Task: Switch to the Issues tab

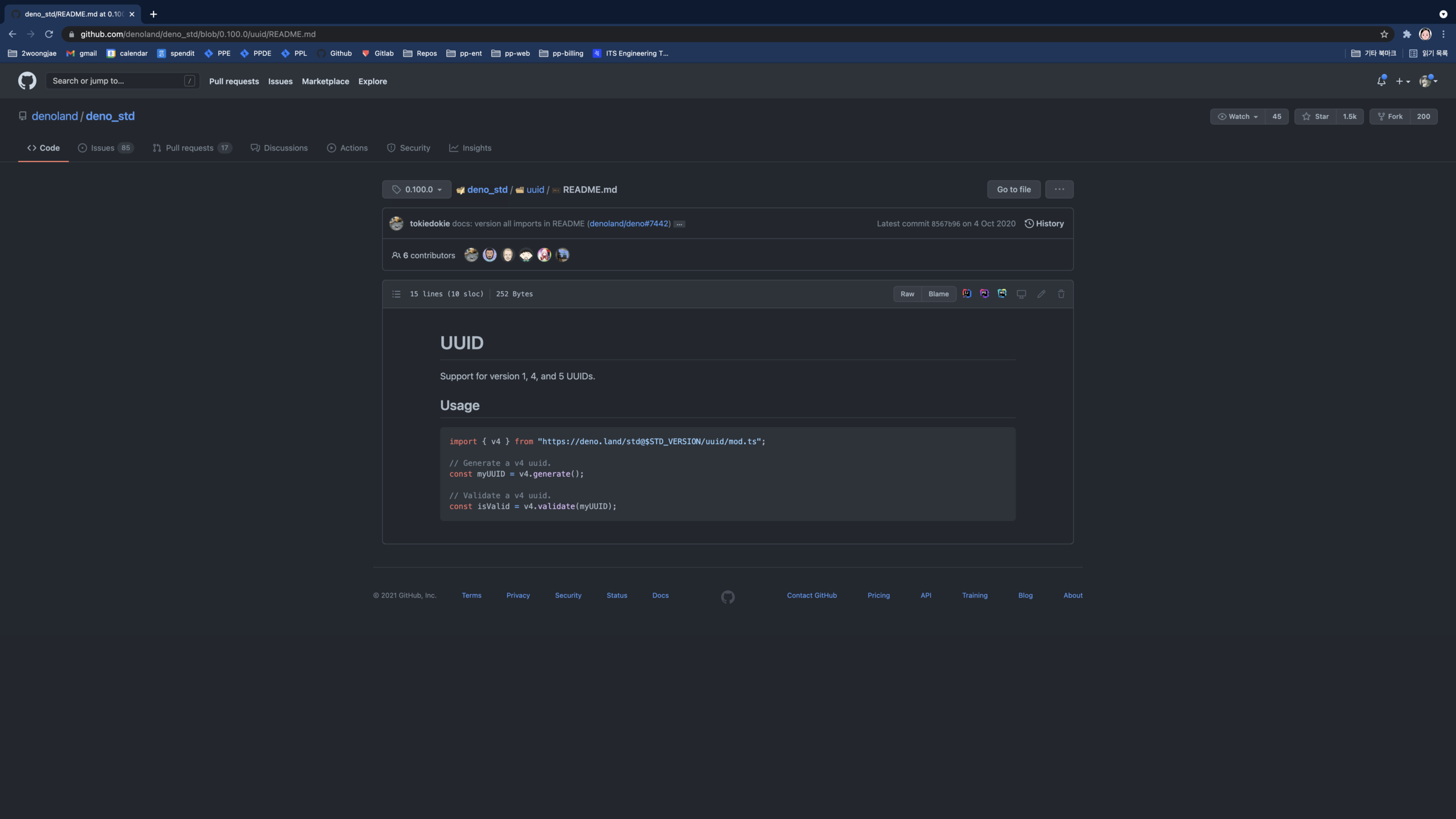Action: coord(103,148)
